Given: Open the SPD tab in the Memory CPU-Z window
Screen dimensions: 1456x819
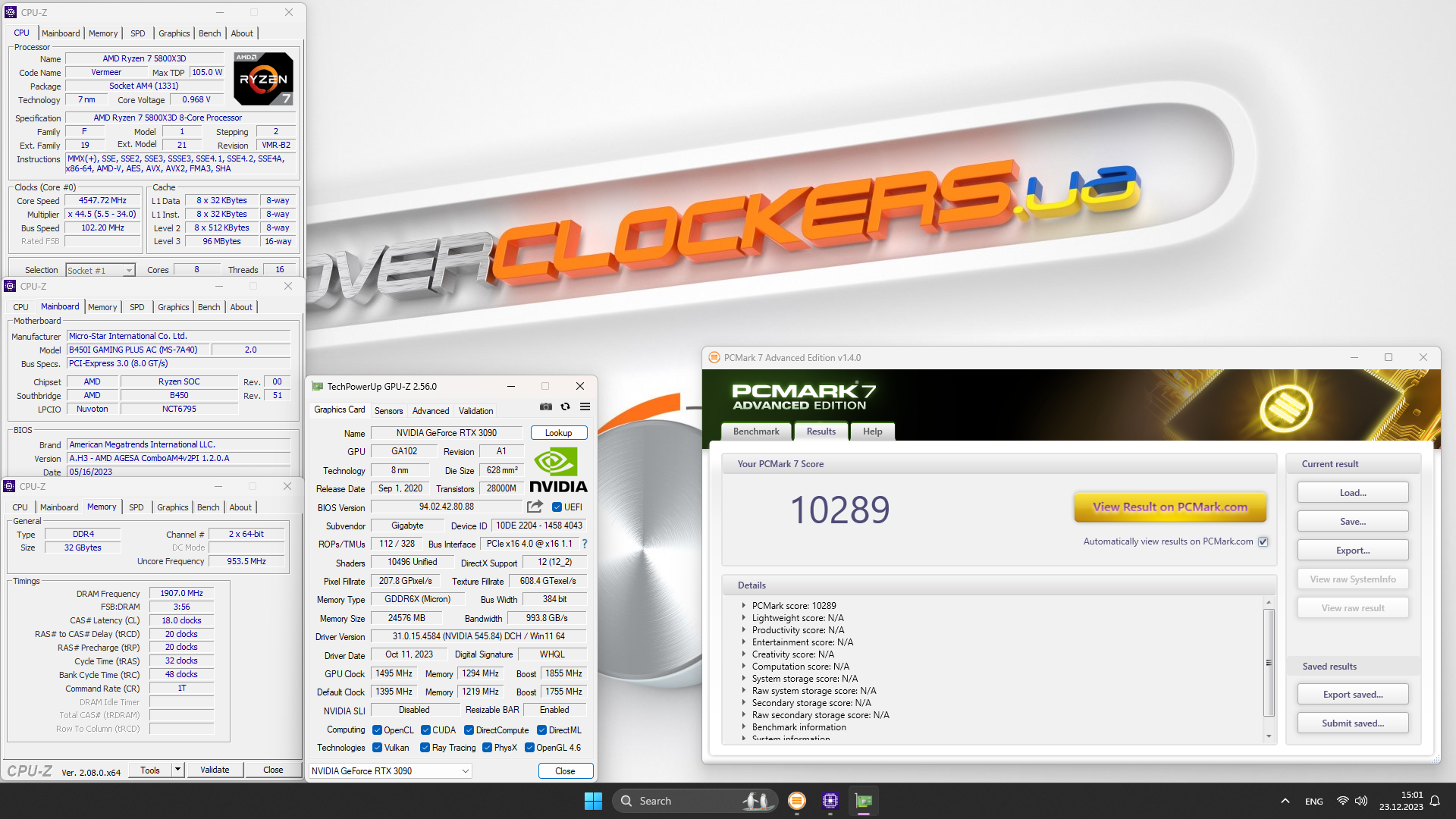Looking at the screenshot, I should click(x=136, y=507).
